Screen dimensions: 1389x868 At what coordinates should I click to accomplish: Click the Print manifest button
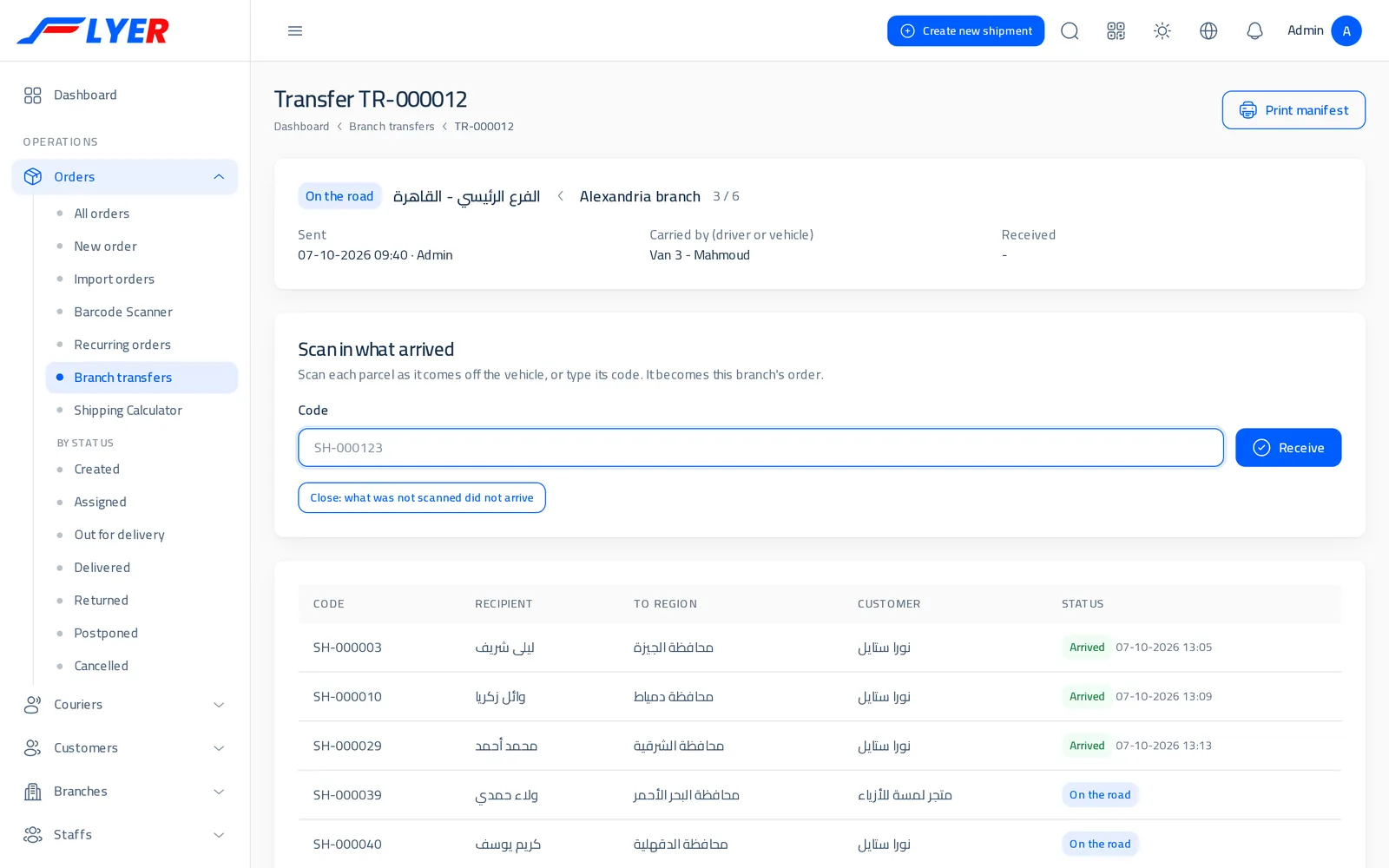point(1294,110)
